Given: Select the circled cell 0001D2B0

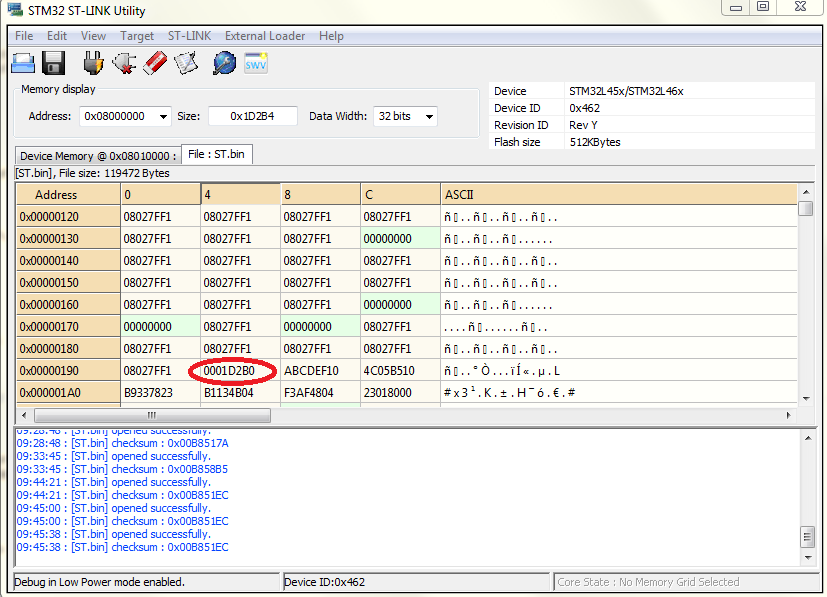Looking at the screenshot, I should click(x=241, y=371).
